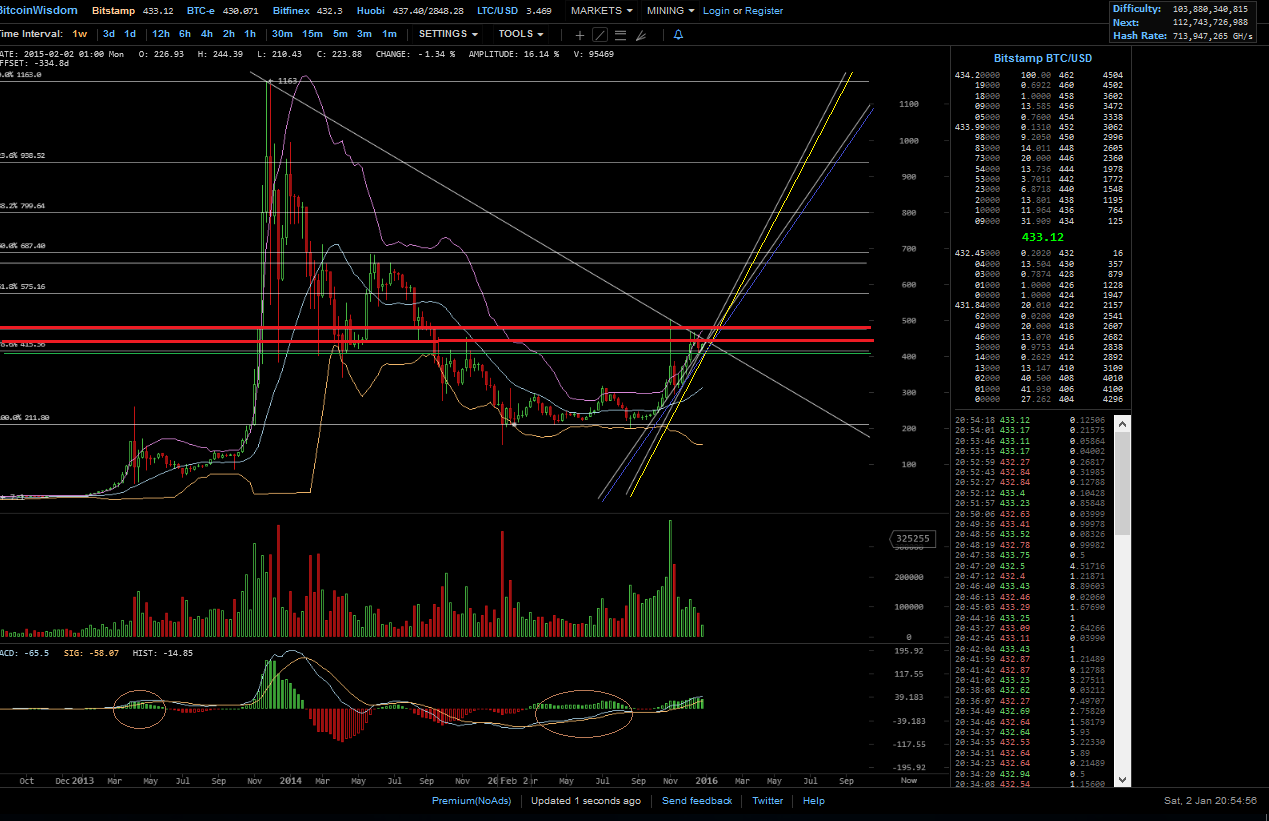Screen dimensions: 1269x821
Task: Click the SIG: -58.07 readout
Action: [93, 653]
